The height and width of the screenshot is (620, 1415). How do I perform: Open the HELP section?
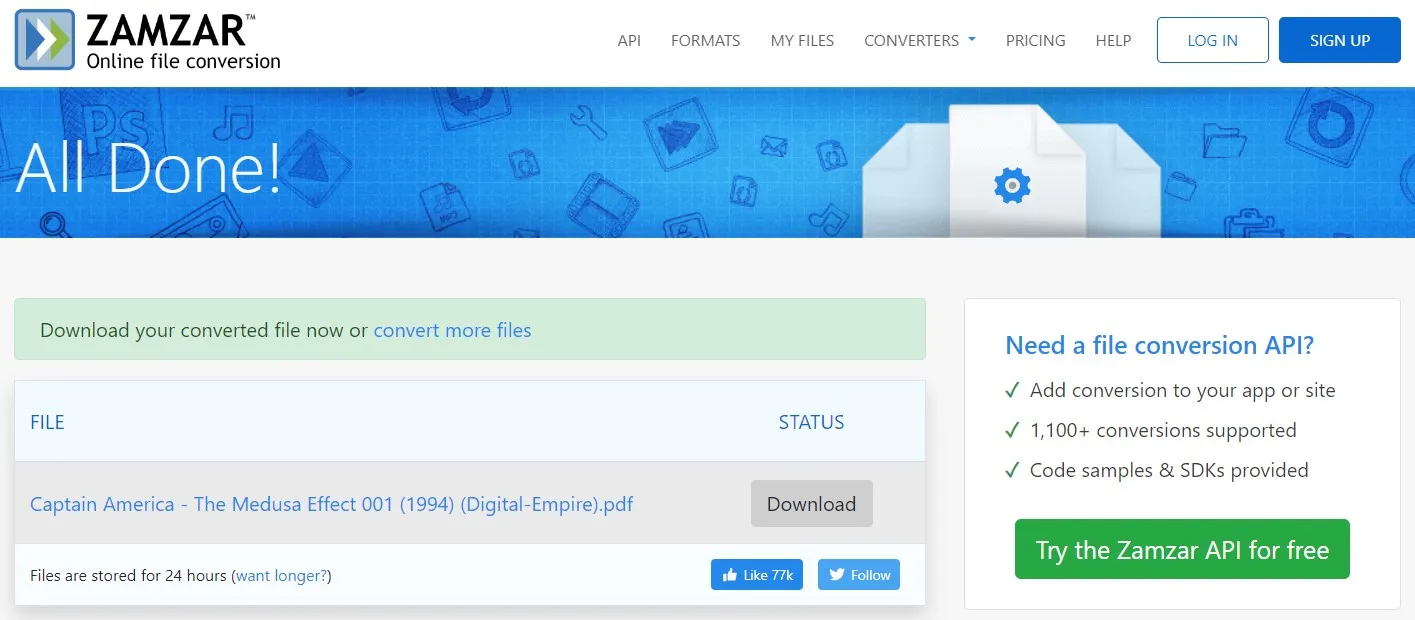coord(1113,40)
